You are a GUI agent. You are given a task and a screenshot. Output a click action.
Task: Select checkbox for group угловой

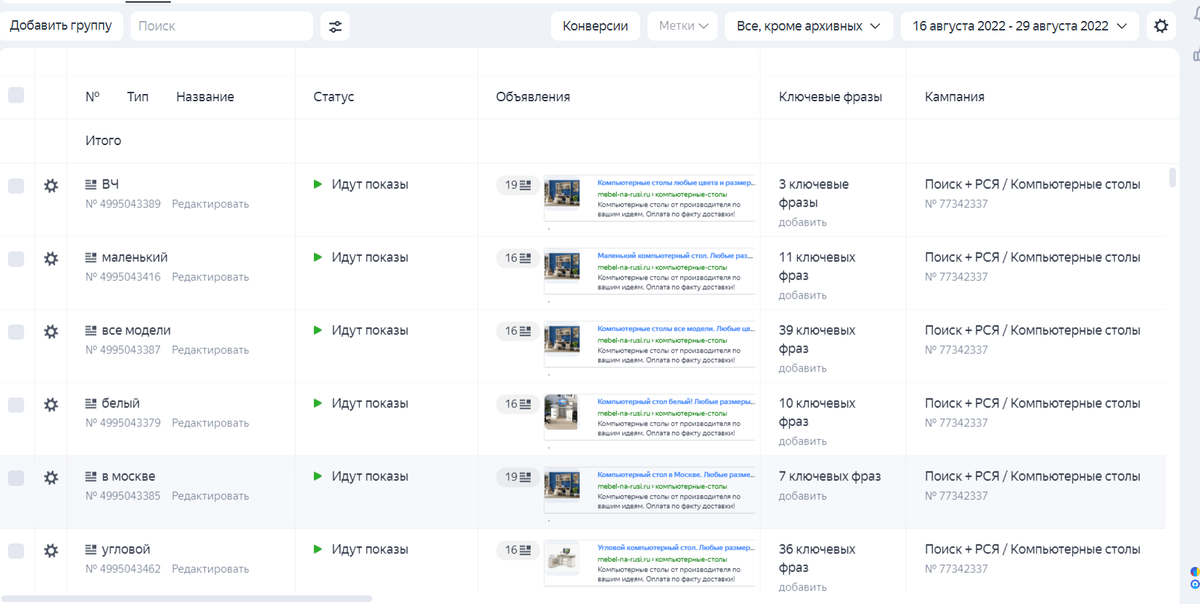click(16, 551)
